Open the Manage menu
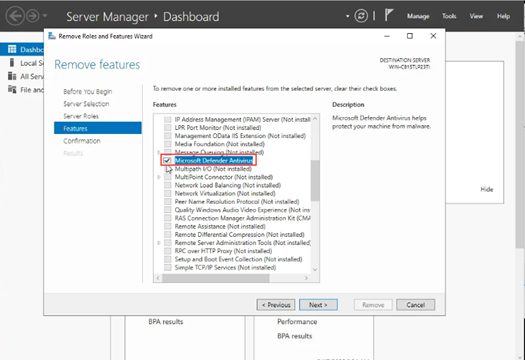This screenshot has width=525, height=360. [x=418, y=16]
